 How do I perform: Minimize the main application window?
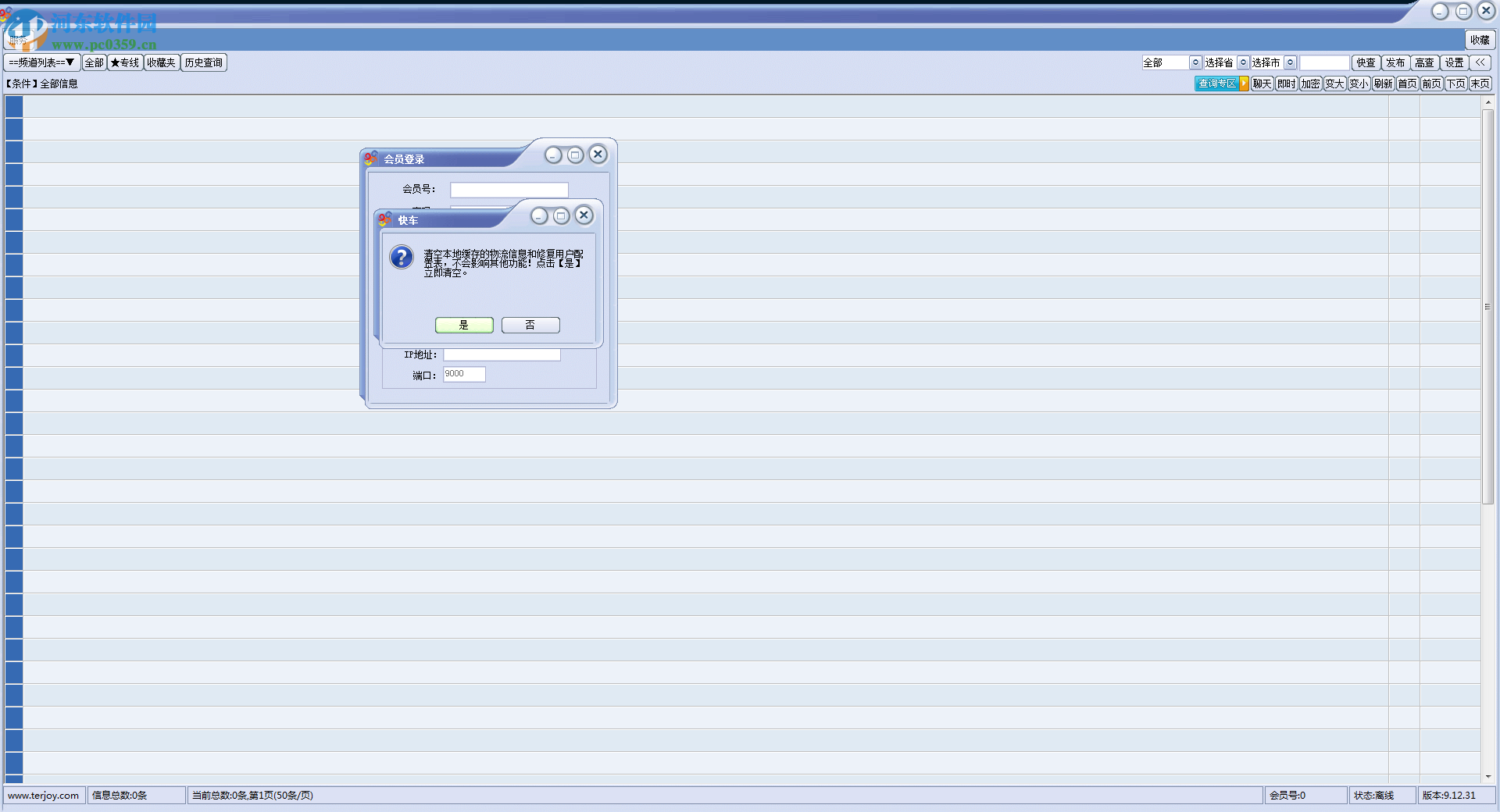tap(1440, 11)
